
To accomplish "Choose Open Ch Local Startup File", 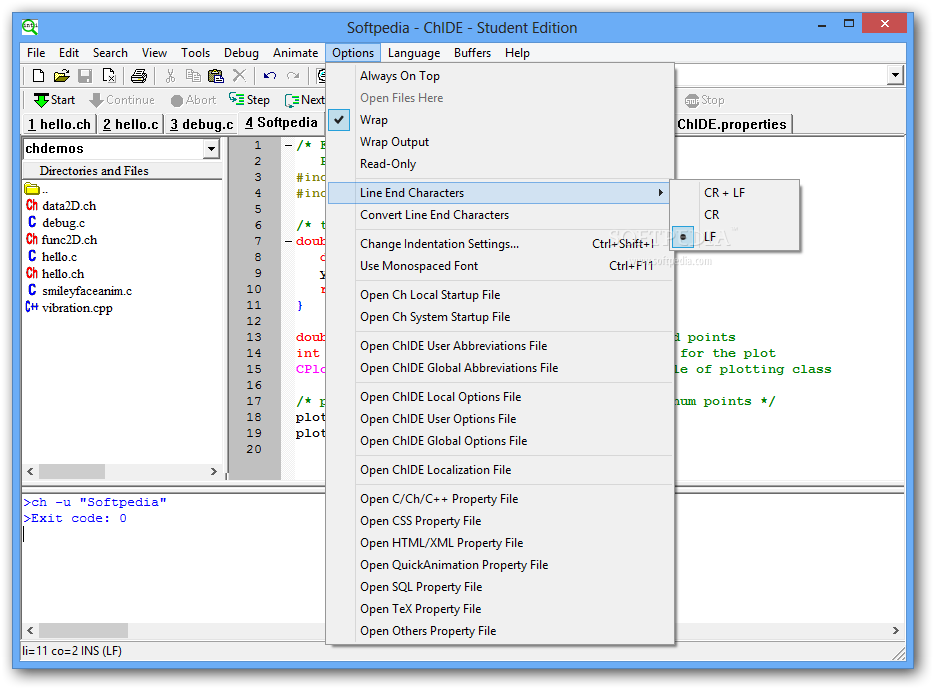I will pos(501,295).
